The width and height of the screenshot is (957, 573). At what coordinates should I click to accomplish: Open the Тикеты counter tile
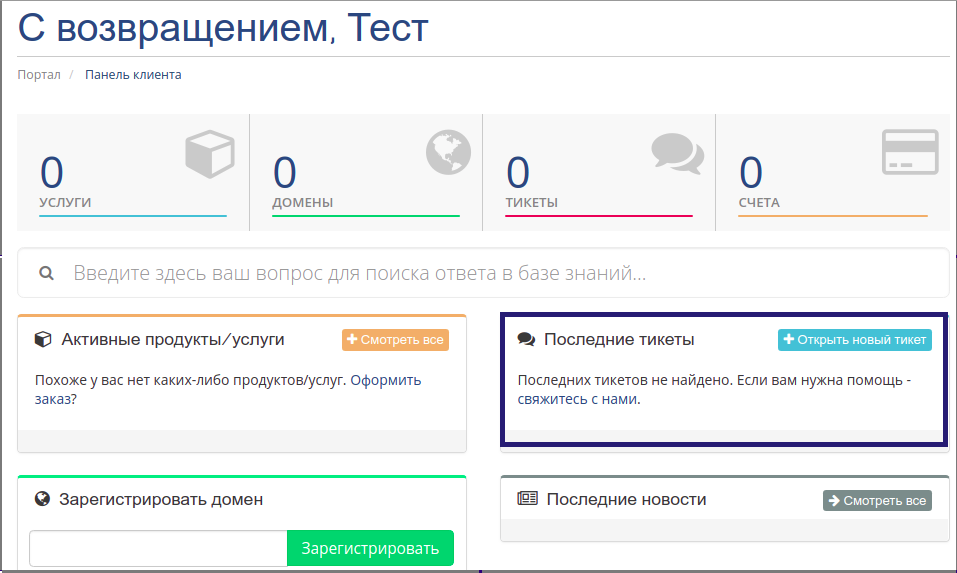point(599,172)
